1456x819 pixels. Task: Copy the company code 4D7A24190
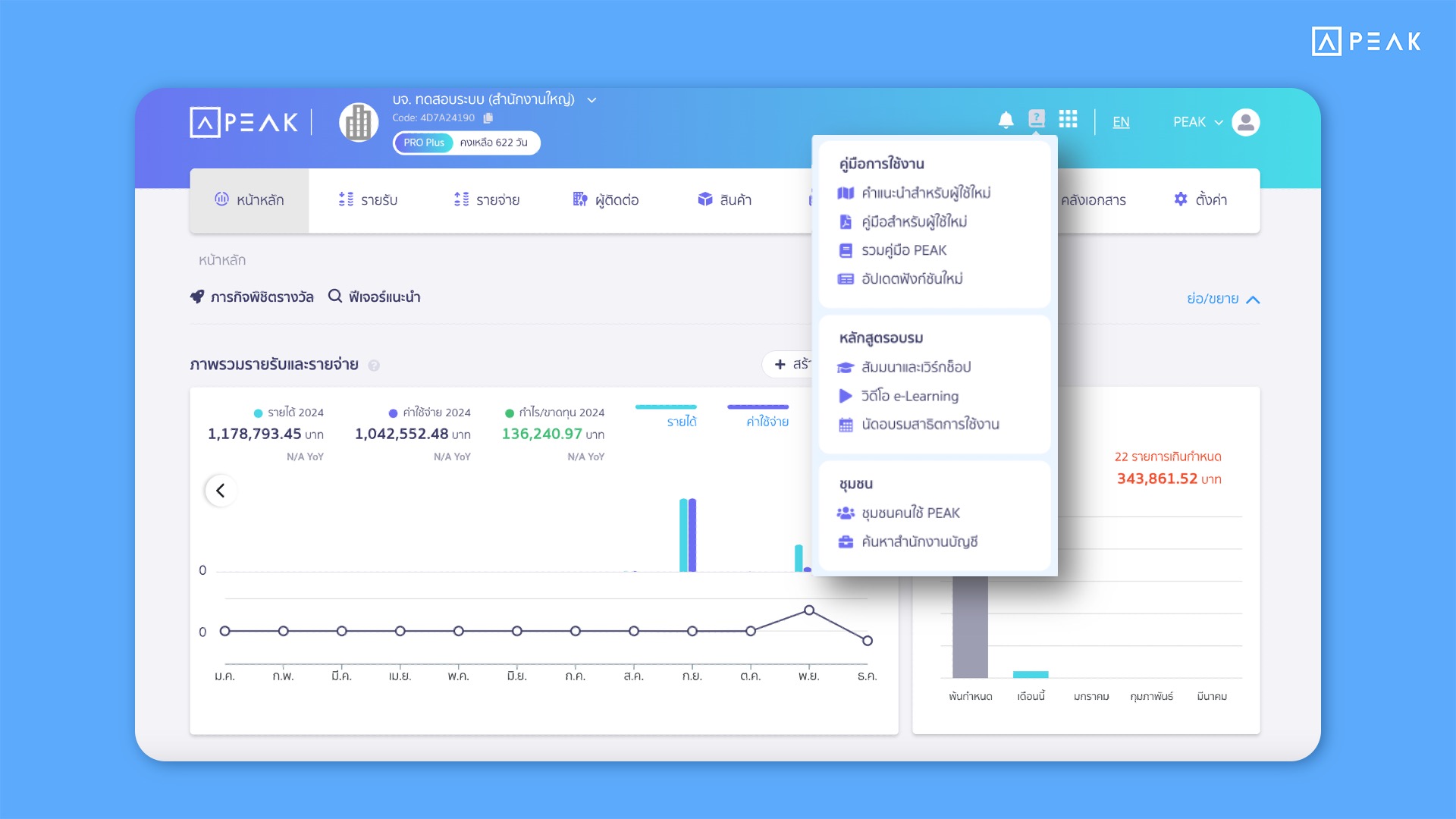488,118
